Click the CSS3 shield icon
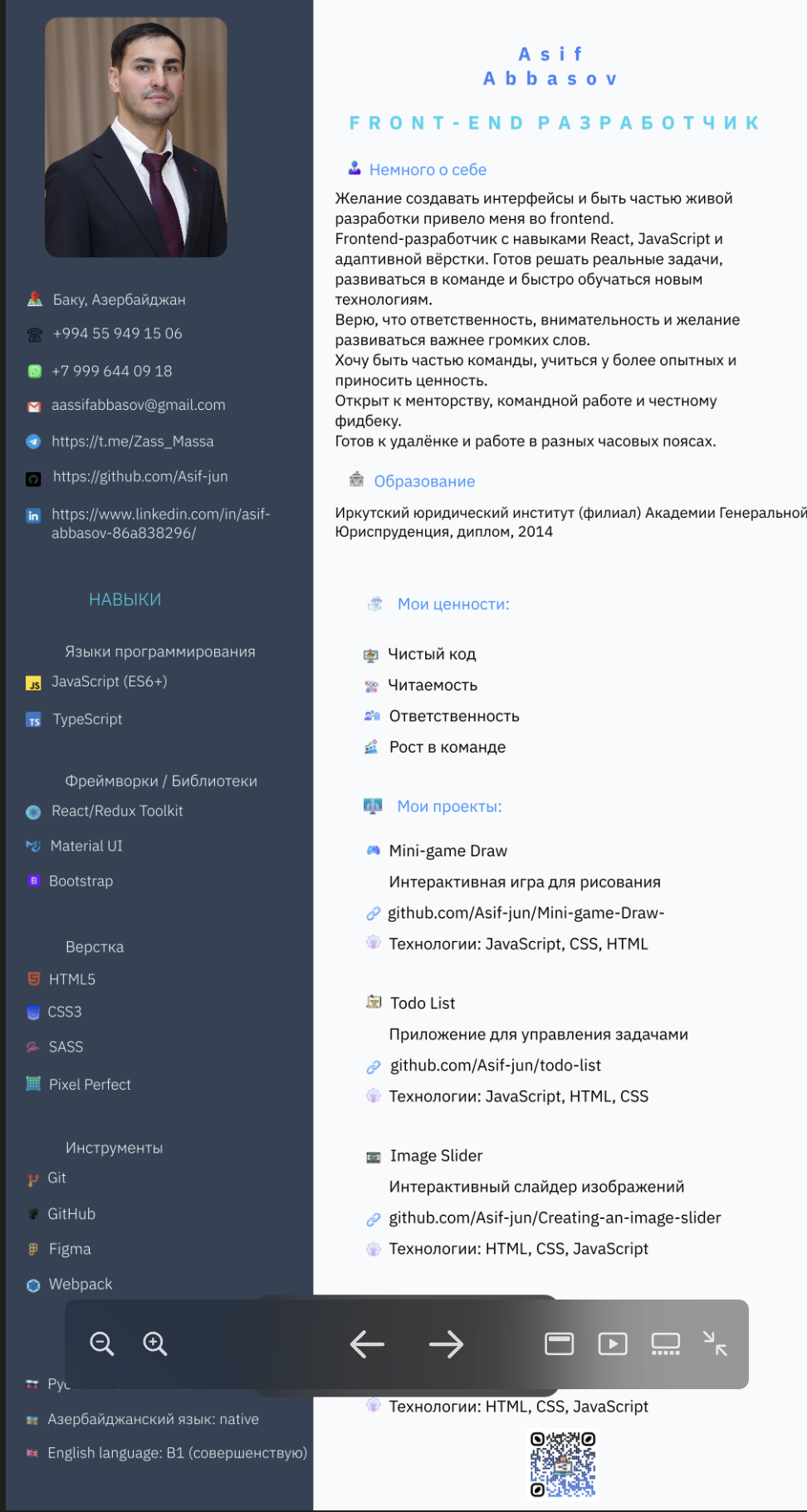Screen dimensions: 807x1512 coord(33,1012)
